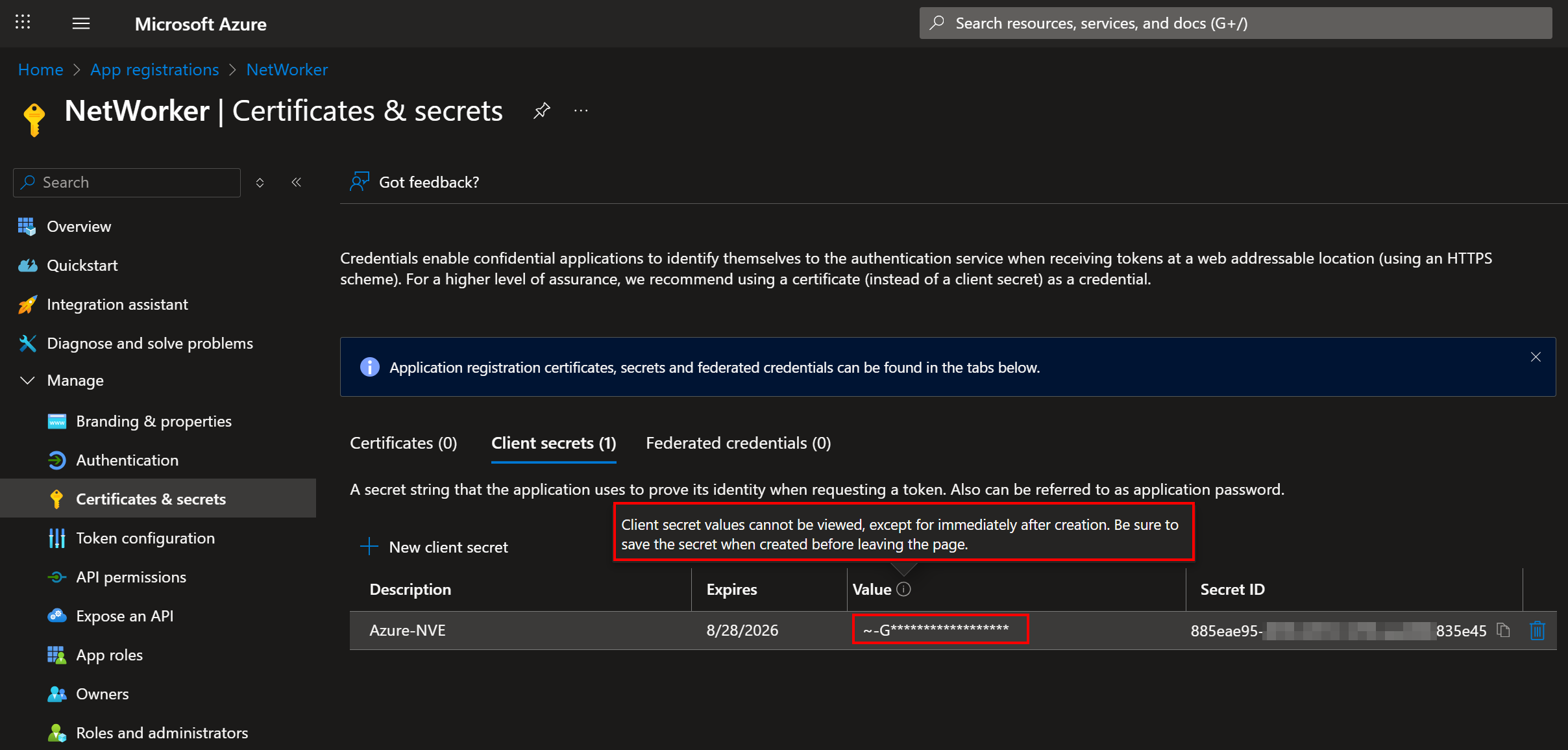Open the App roles section
Viewport: 1568px width, 750px height.
[109, 655]
